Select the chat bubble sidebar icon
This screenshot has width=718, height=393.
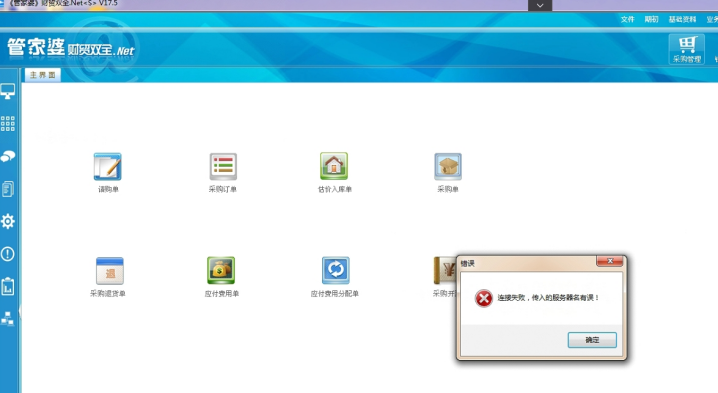[8, 157]
